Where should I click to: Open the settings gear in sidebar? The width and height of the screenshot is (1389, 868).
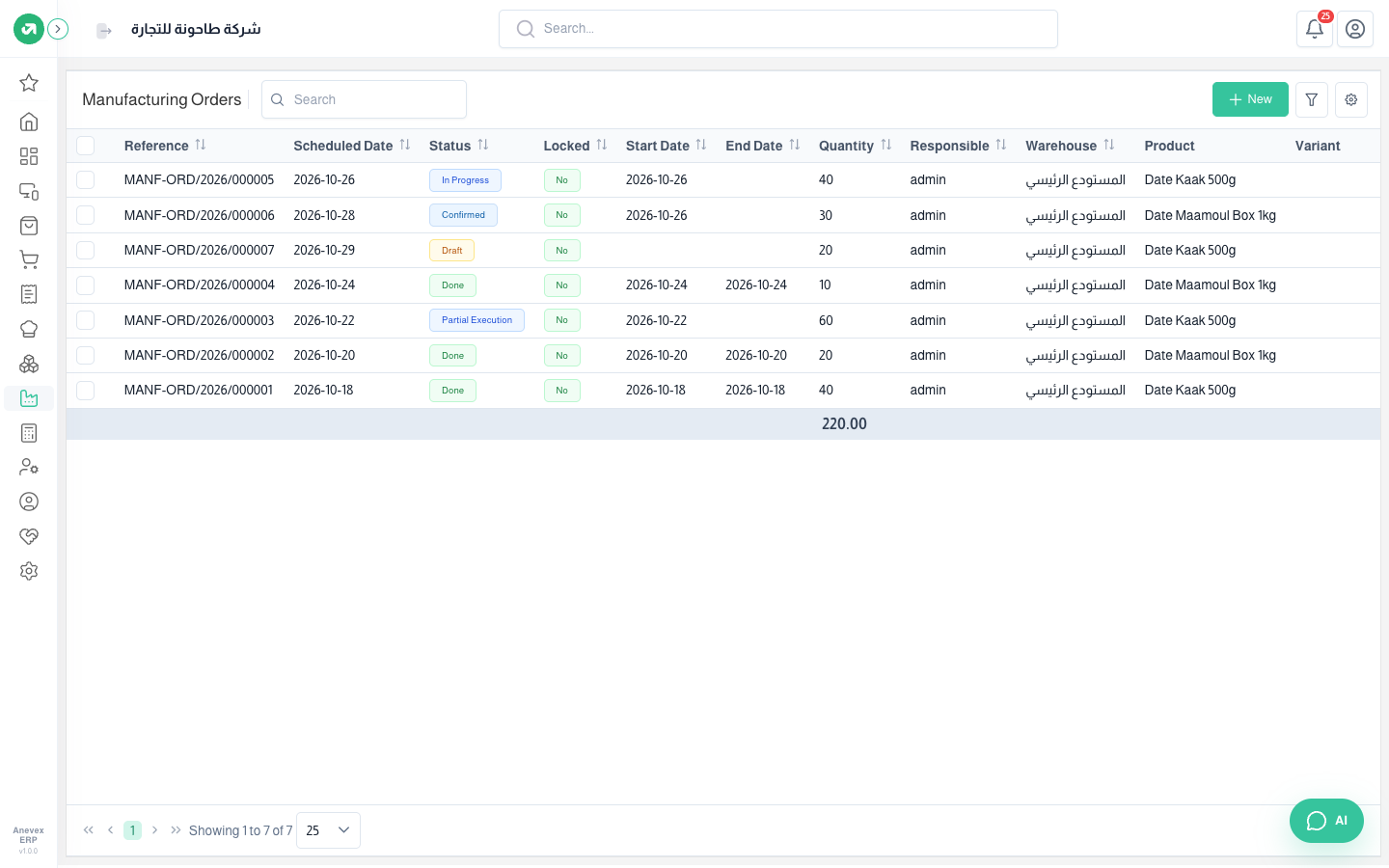coord(29,571)
